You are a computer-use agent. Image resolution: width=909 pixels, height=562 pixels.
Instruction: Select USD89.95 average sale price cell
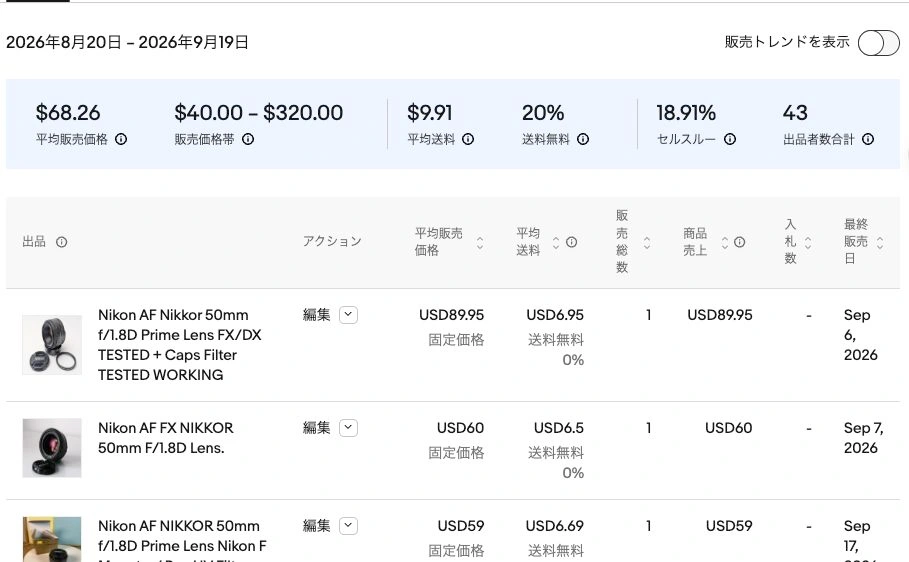[x=452, y=315]
